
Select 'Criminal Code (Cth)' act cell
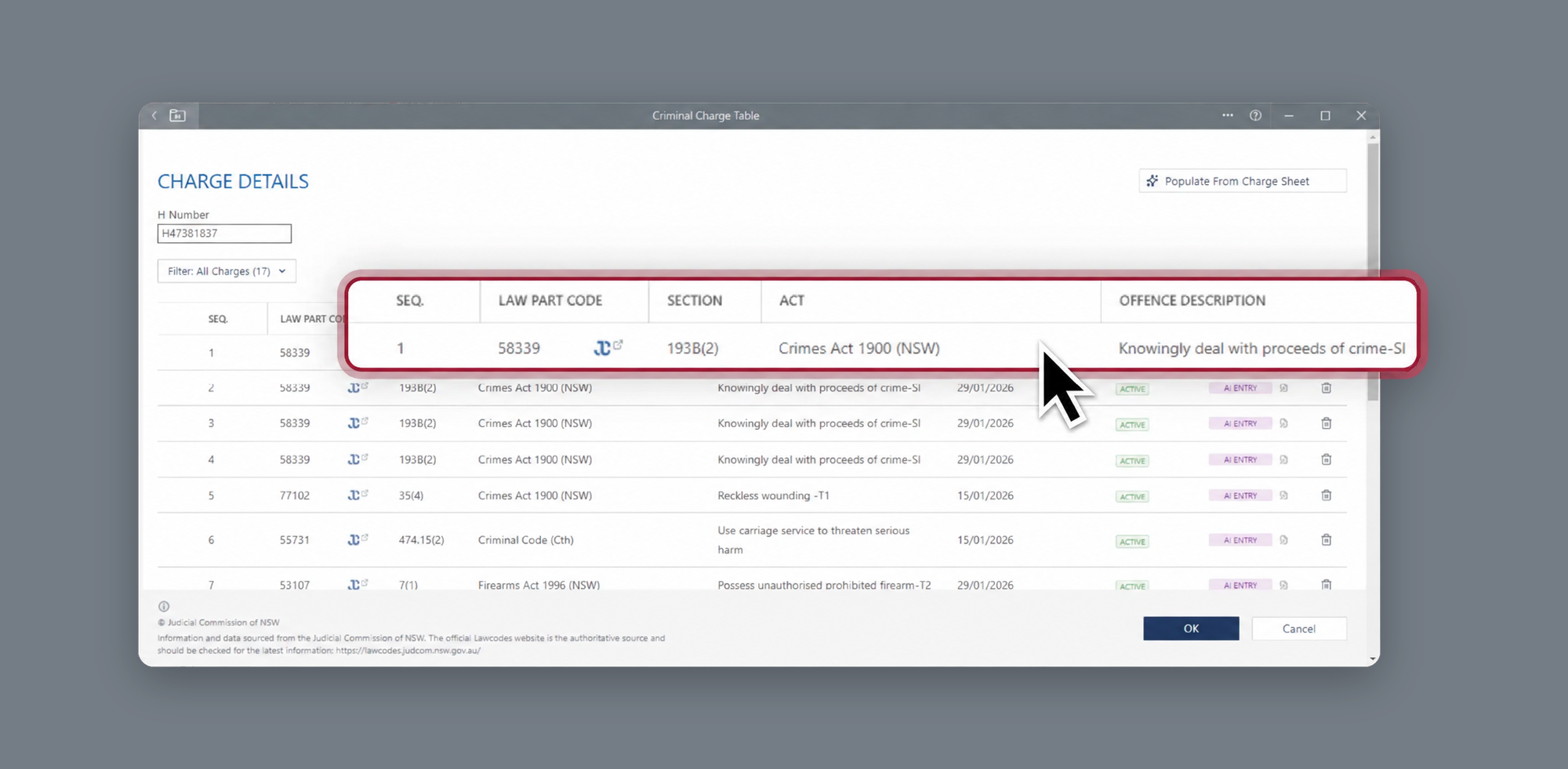(x=526, y=539)
